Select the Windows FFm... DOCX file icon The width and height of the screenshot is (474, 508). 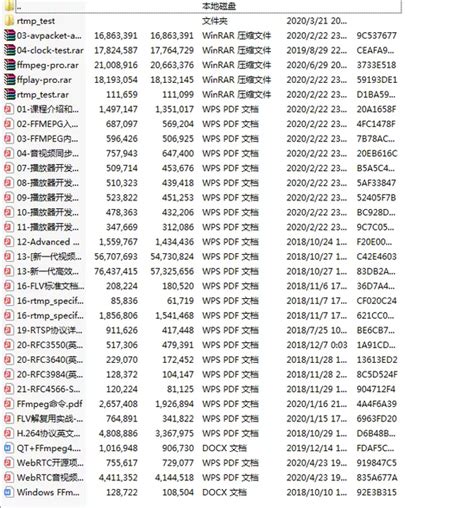pos(9,492)
